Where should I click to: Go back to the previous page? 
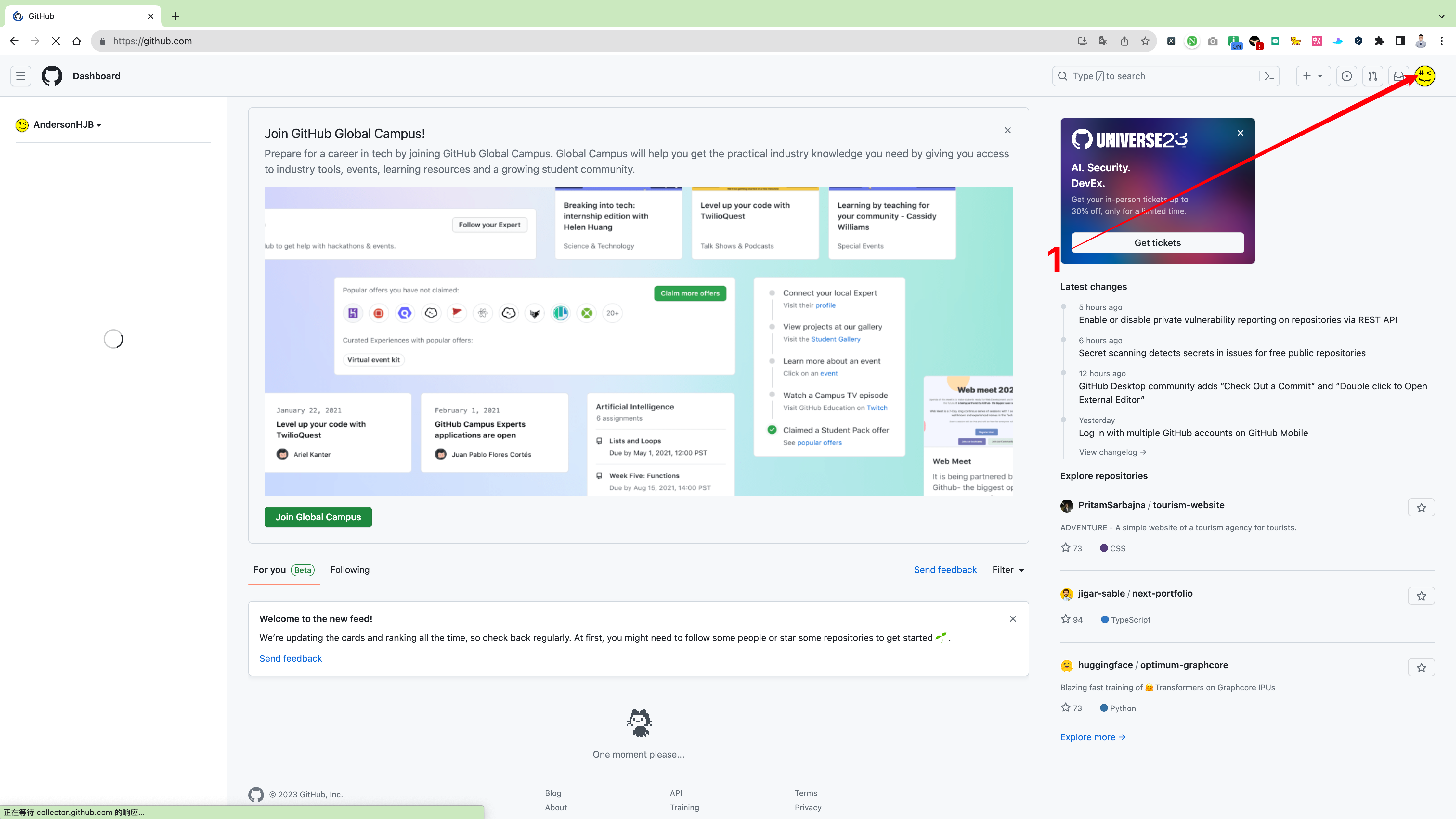14,41
